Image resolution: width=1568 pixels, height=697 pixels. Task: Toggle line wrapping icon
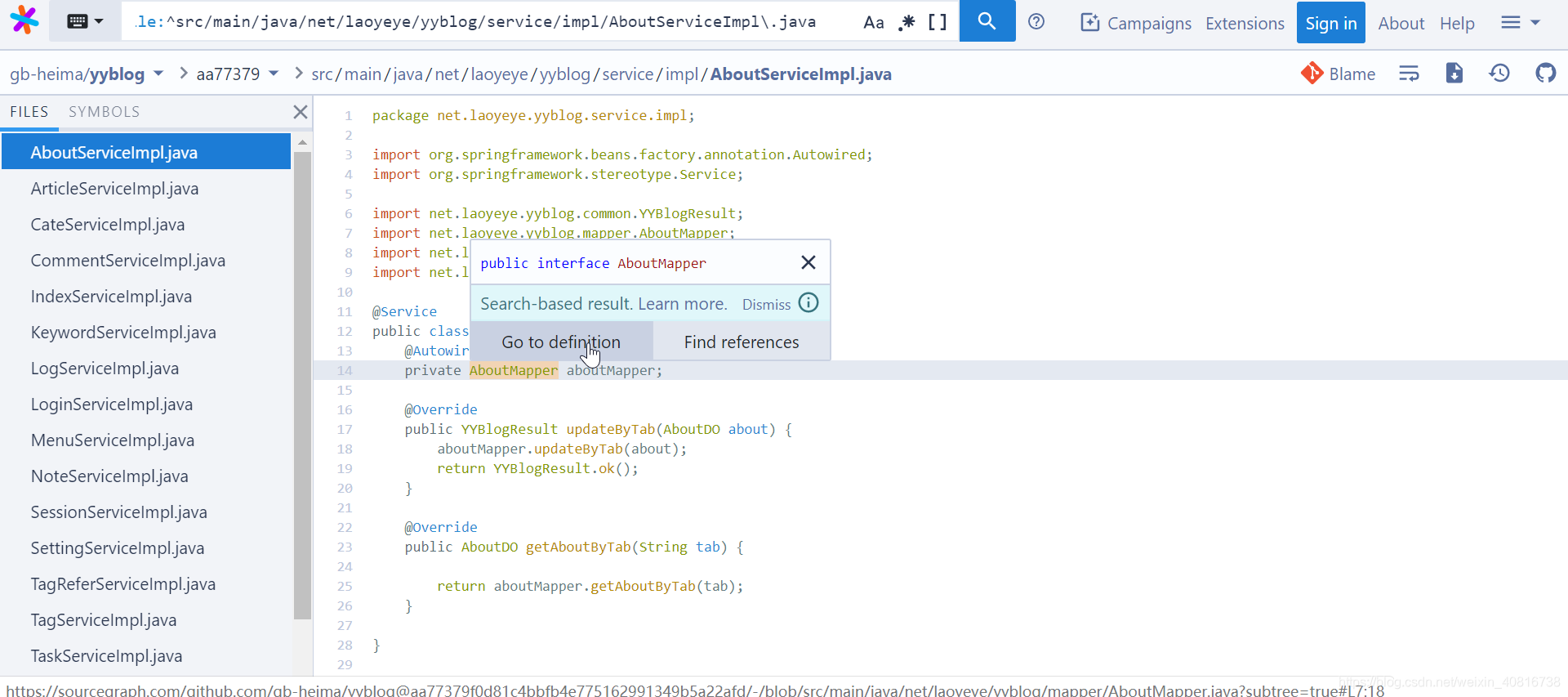pos(1409,74)
